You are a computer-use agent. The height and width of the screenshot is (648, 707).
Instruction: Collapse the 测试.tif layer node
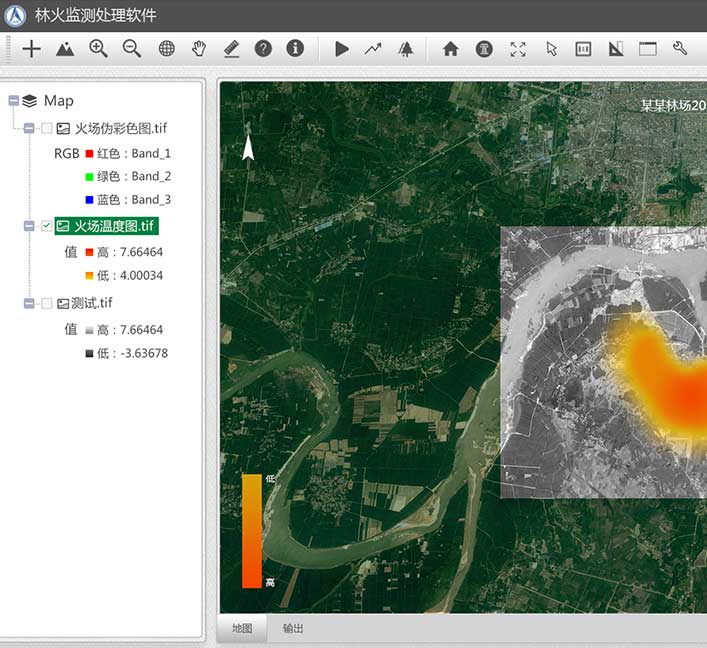coord(29,303)
